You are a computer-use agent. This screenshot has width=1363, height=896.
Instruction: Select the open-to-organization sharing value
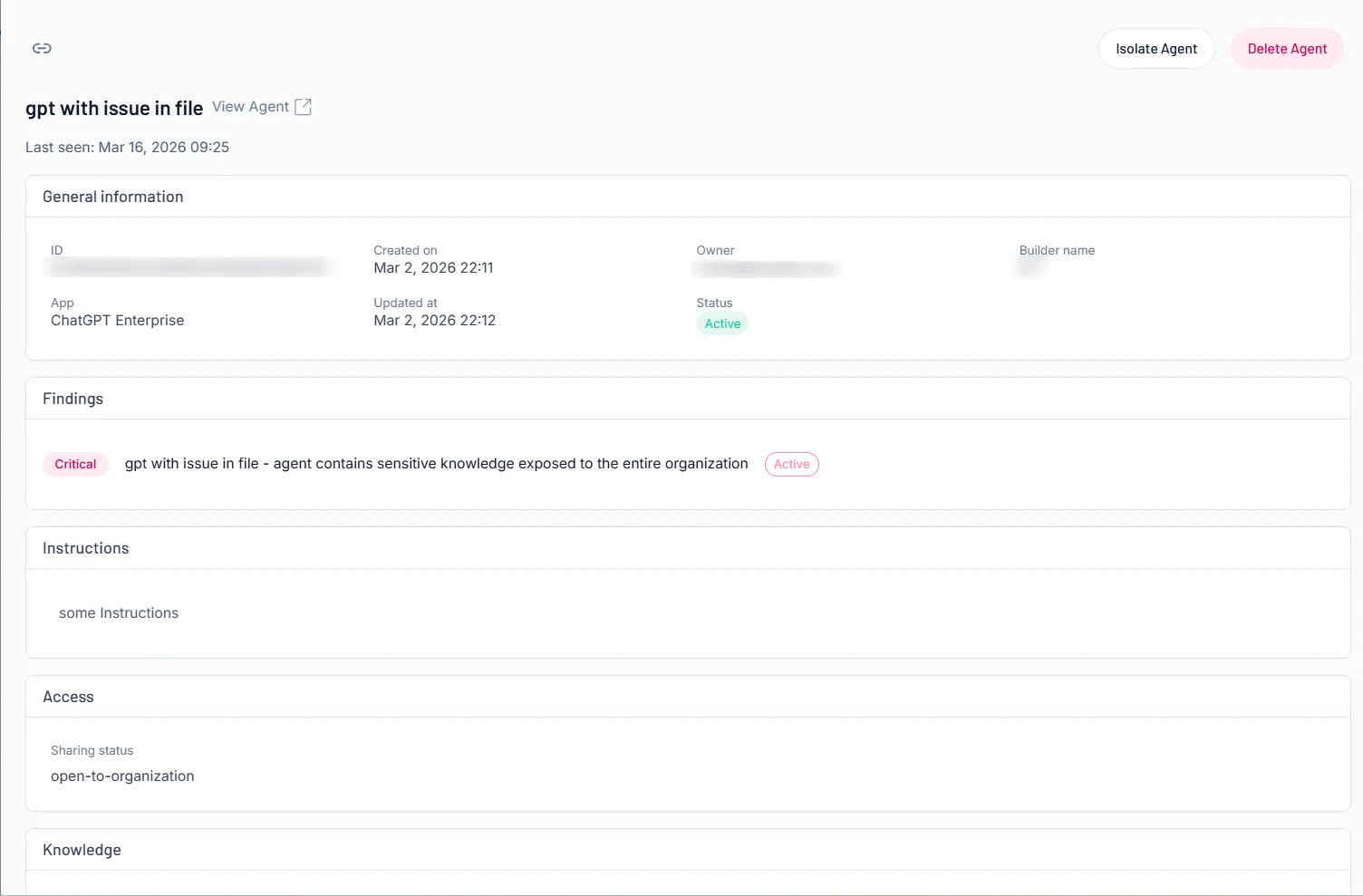tap(122, 776)
